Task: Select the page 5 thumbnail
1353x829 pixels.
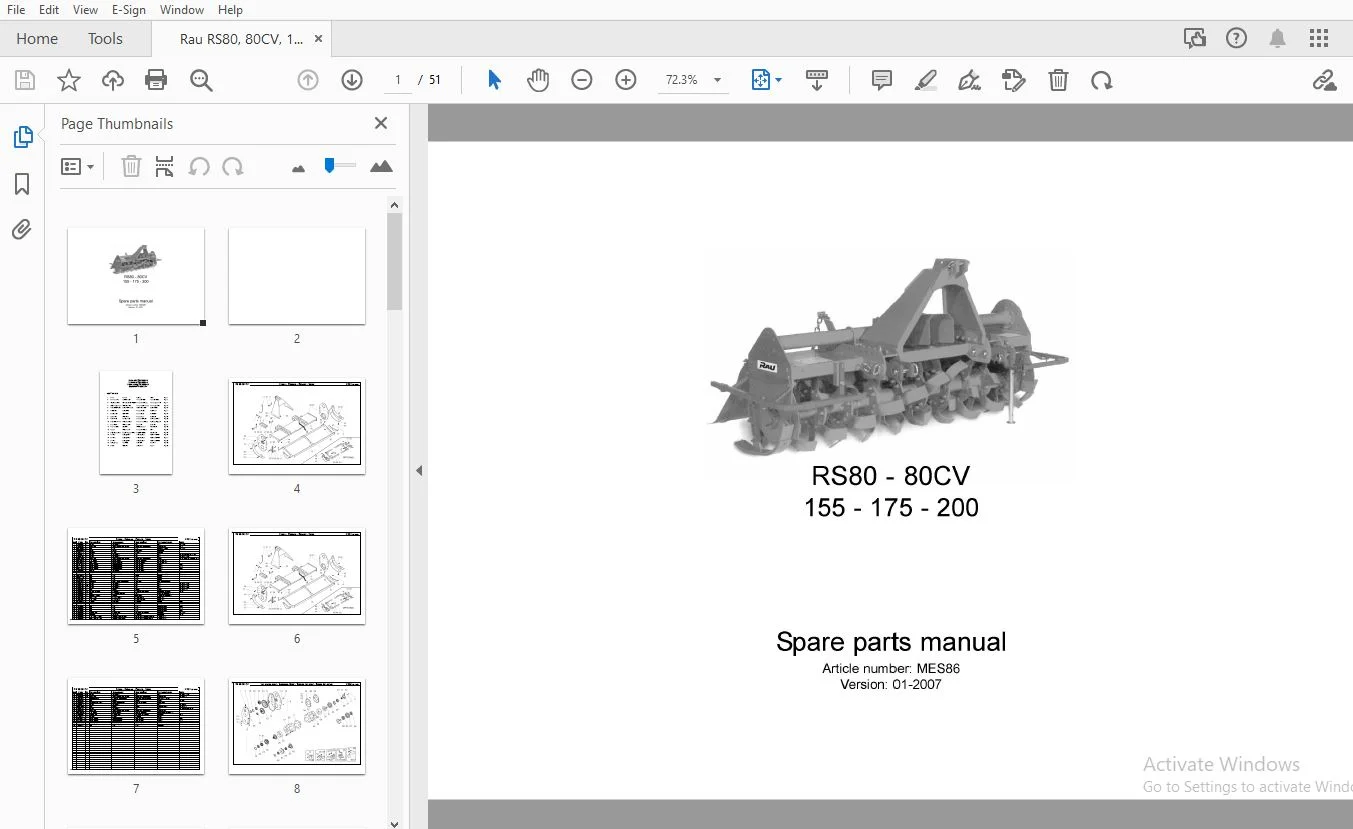Action: coord(136,576)
